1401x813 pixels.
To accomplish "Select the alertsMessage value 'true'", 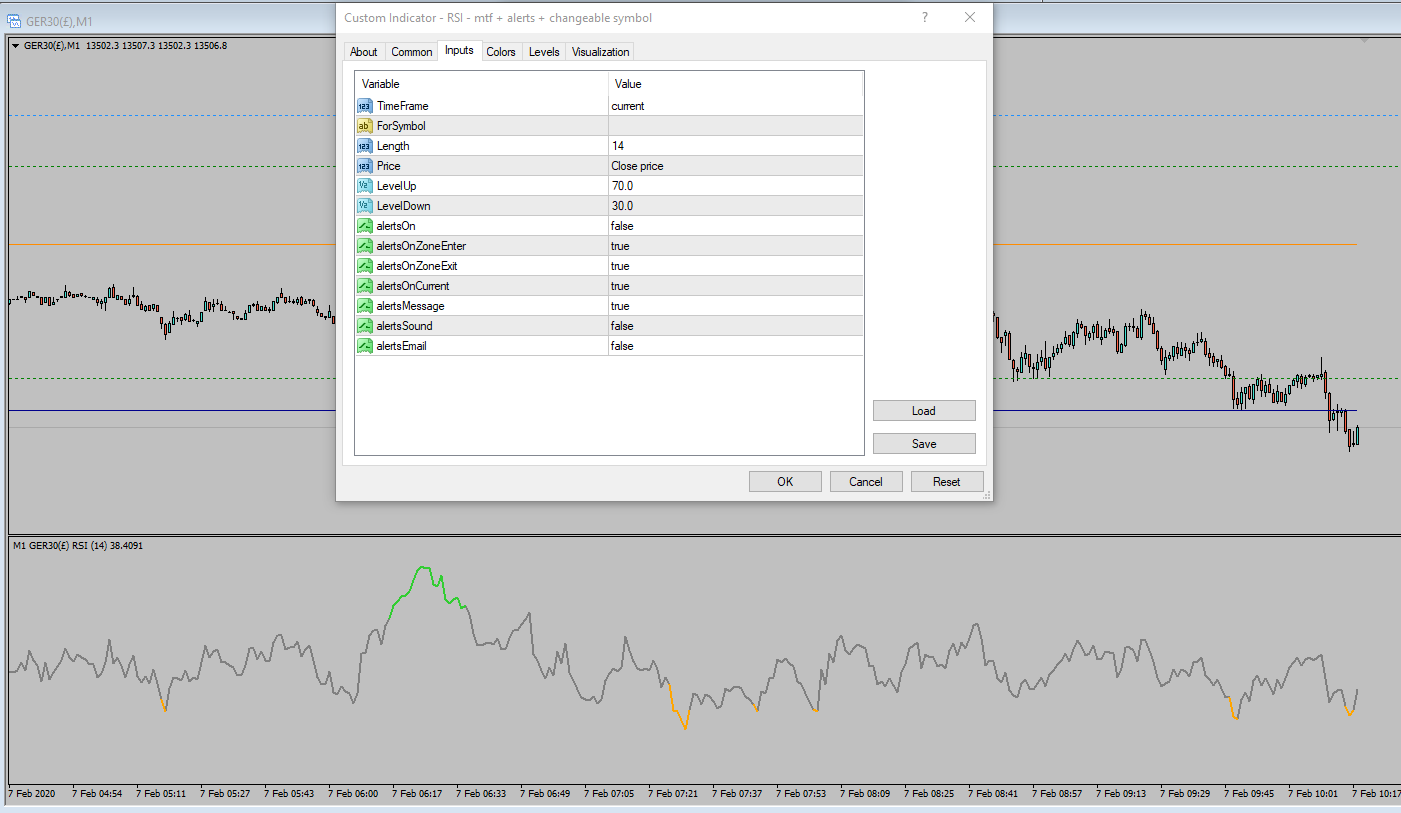I will point(620,306).
